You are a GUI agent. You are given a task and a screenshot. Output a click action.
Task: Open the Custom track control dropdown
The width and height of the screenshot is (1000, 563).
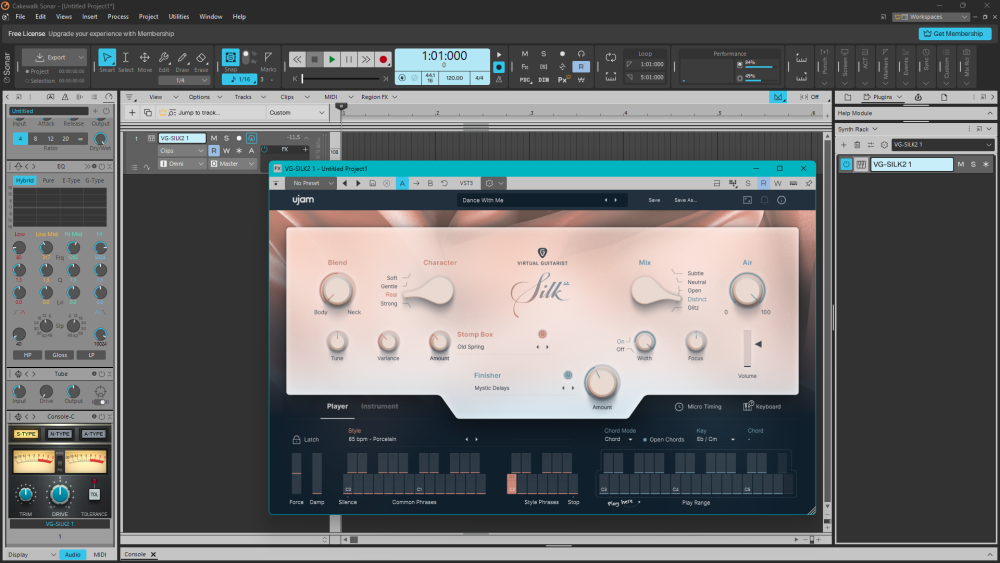pyautogui.click(x=297, y=112)
